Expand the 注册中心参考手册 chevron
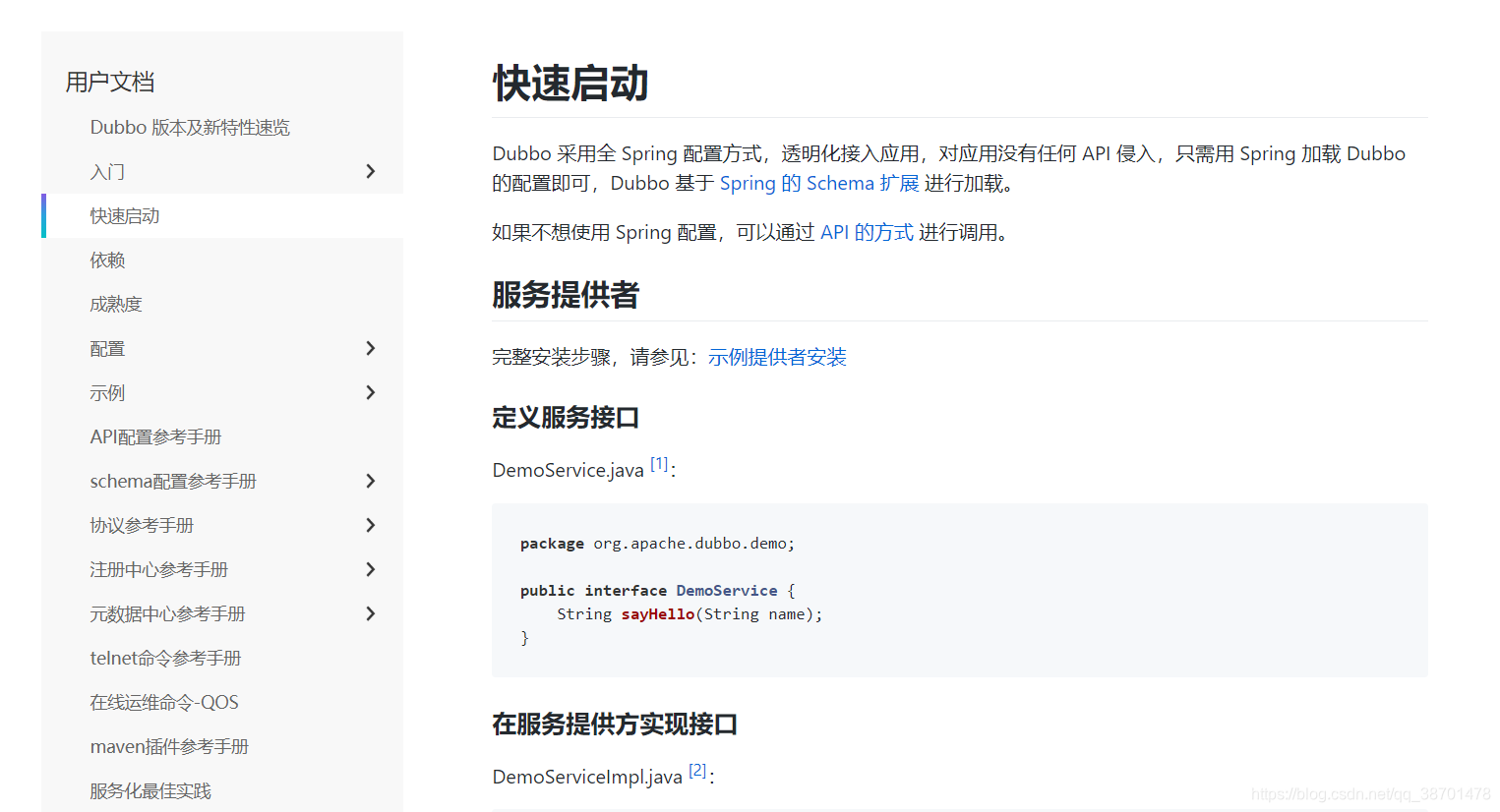 click(371, 569)
